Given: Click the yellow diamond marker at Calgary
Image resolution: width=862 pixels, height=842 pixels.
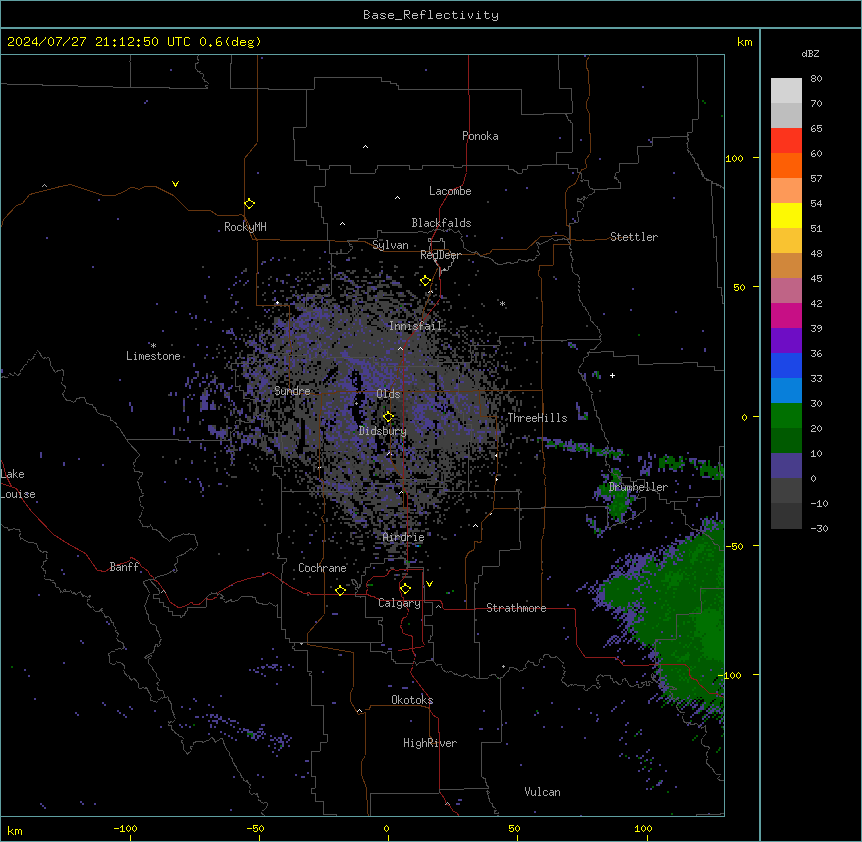Looking at the screenshot, I should click(405, 589).
